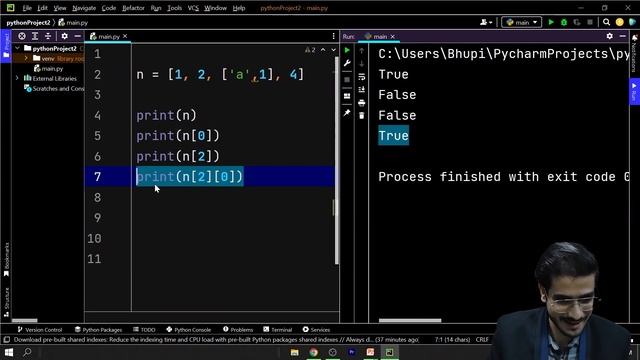Click the warnings count indicator in editor

(x=310, y=50)
